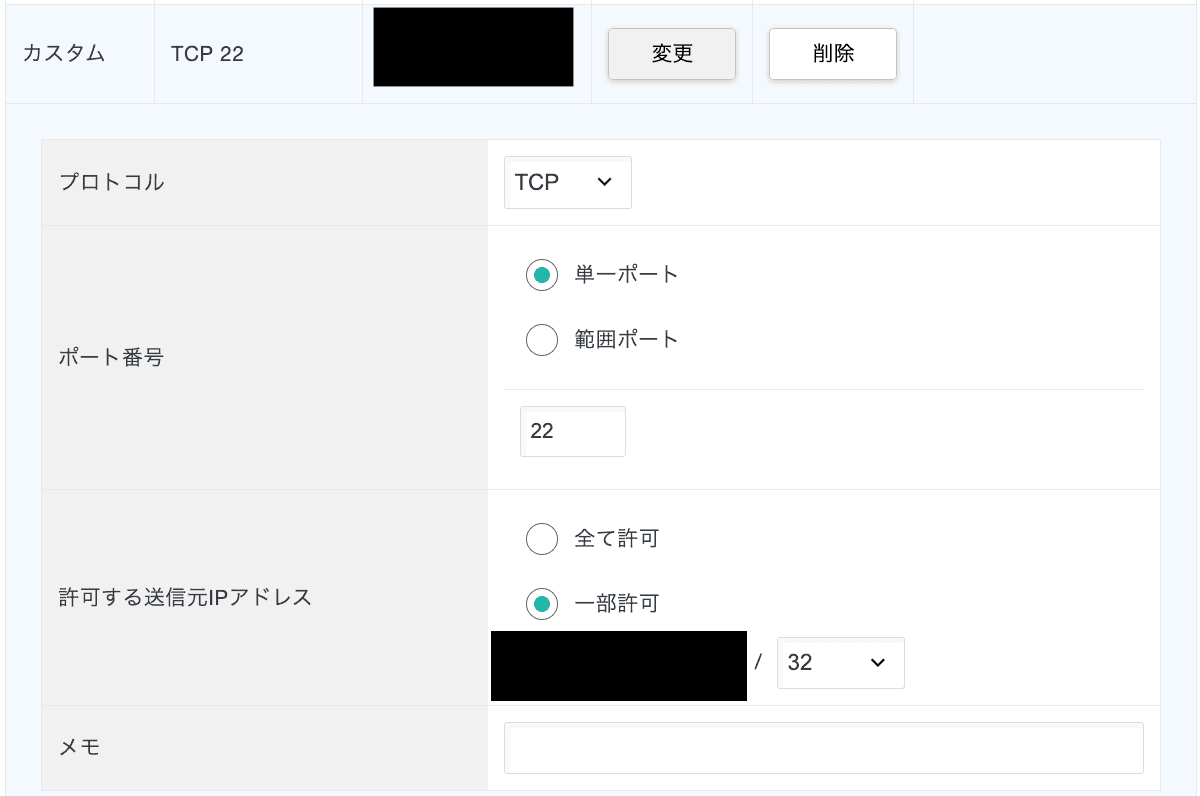Viewport: 1200px width, 796px height.
Task: Click the ポート番号 row label
Action: point(112,358)
